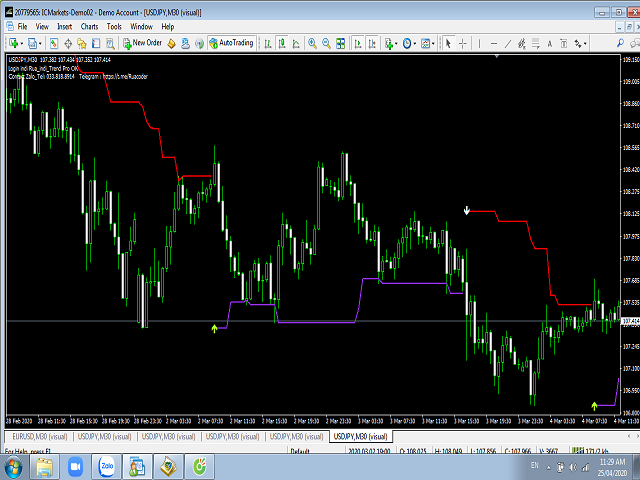The height and width of the screenshot is (480, 640).
Task: Activate the Crosshair cursor mode
Action: click(x=462, y=43)
